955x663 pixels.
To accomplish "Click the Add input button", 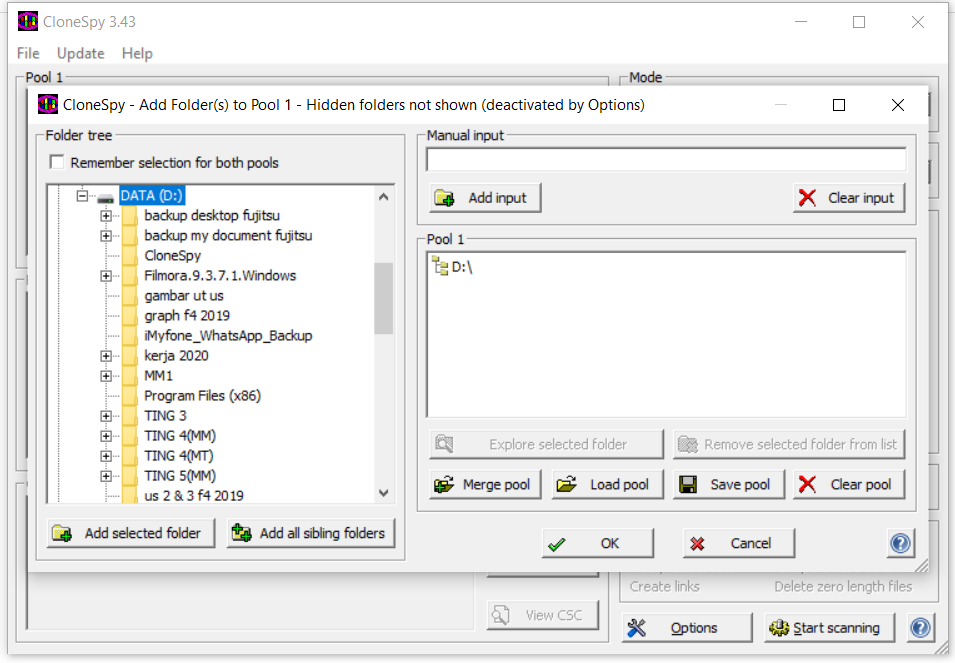I will [x=485, y=198].
